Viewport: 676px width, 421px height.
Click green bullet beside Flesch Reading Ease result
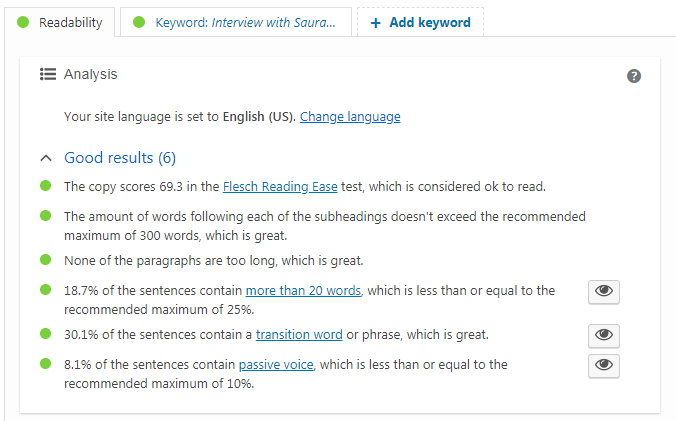pos(45,186)
